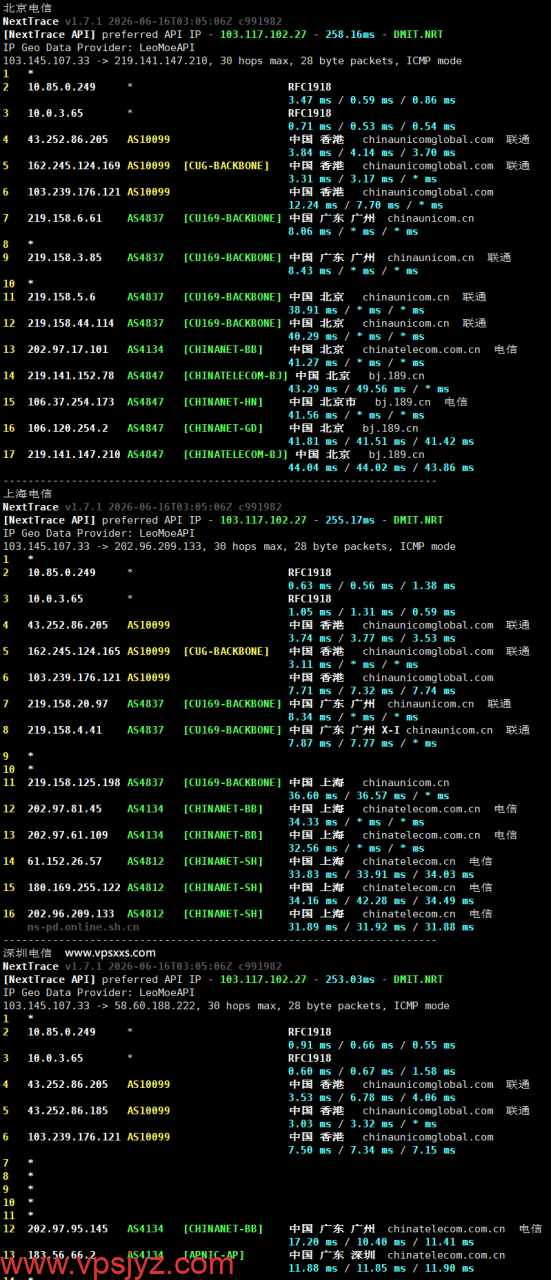Viewport: 551px width, 1280px height.
Task: Click latency 33.83 ms / 33.91 ms / 34.03 ms
Action: [x=381, y=874]
